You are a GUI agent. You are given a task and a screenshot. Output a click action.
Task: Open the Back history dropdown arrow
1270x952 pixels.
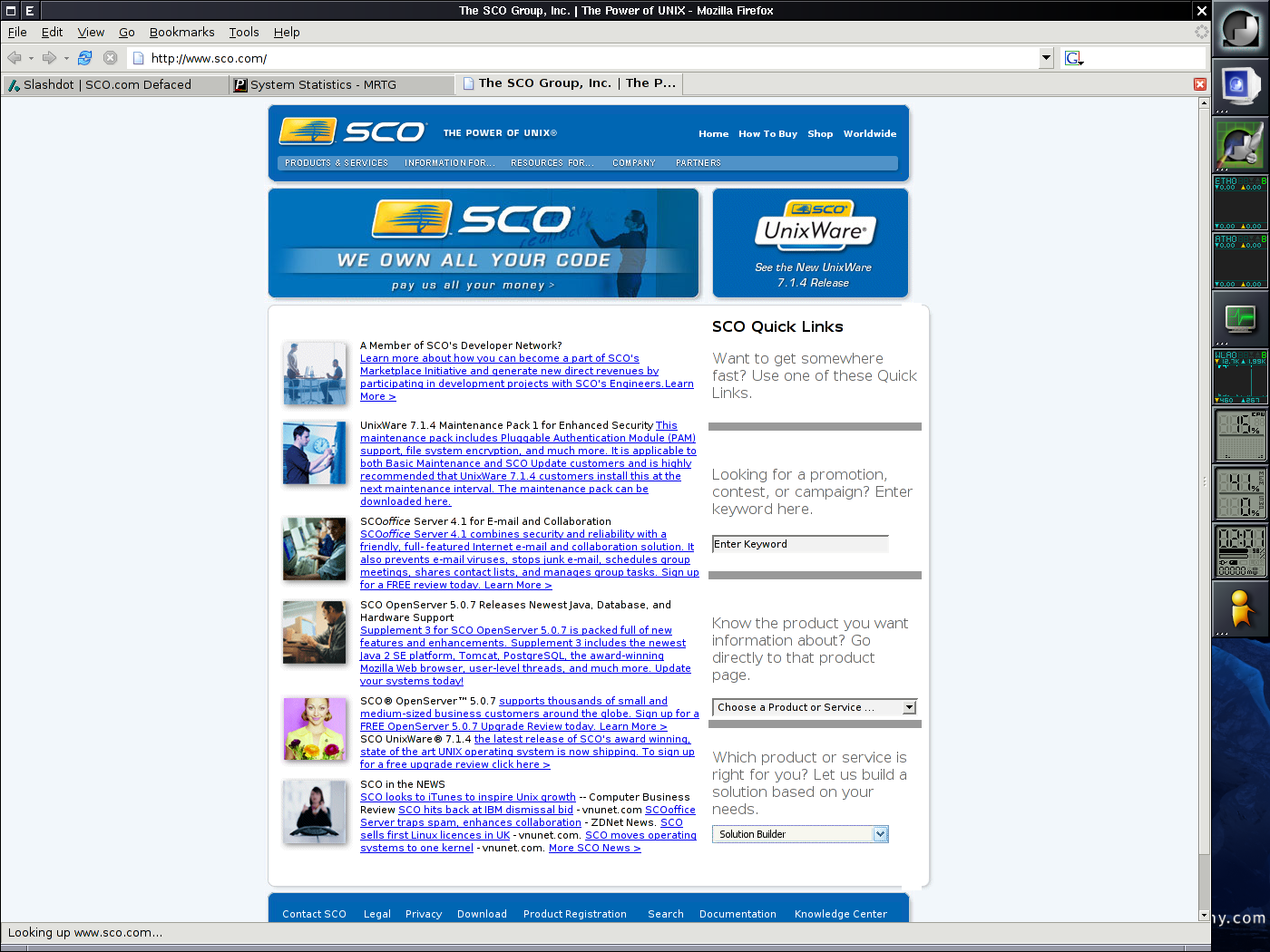[31, 58]
